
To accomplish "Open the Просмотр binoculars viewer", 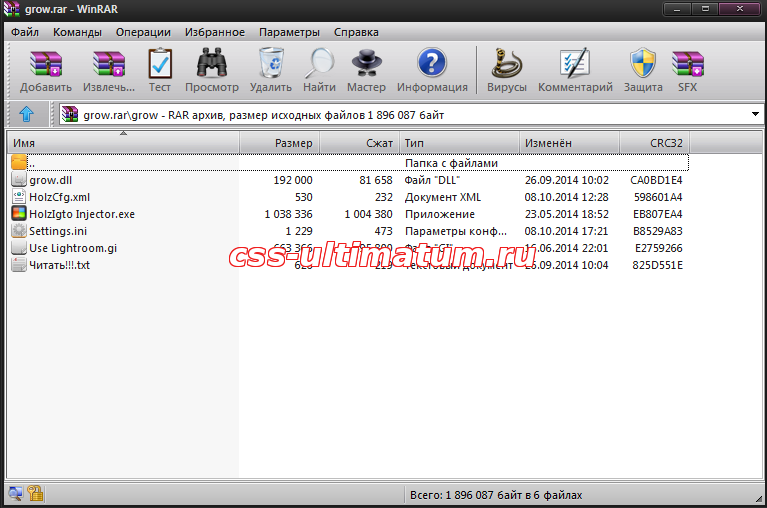I will (212, 63).
